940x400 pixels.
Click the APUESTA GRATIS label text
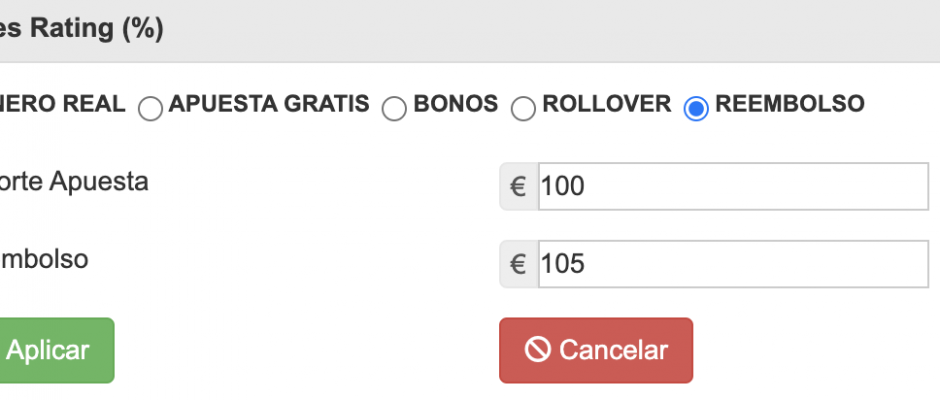269,104
